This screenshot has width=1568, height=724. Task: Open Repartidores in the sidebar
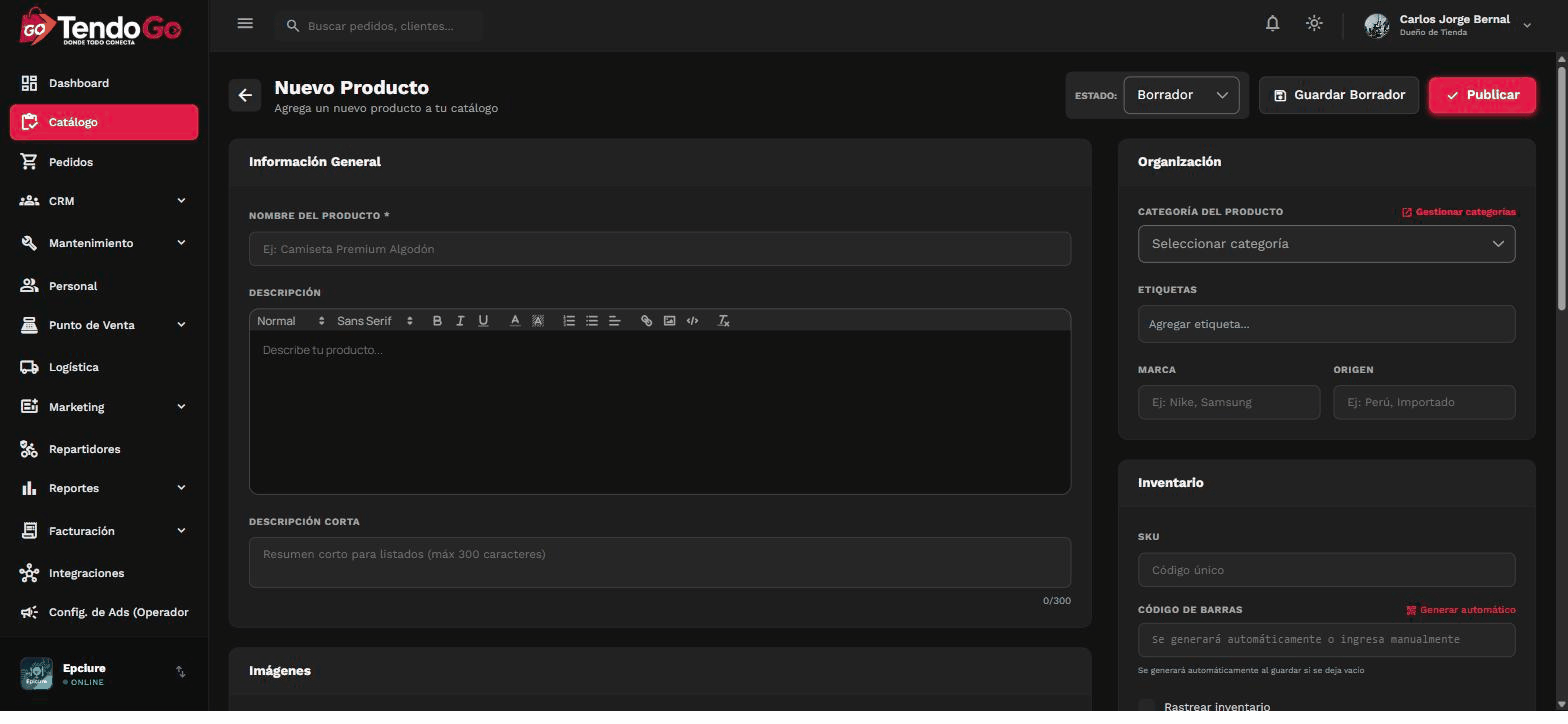pyautogui.click(x=104, y=449)
